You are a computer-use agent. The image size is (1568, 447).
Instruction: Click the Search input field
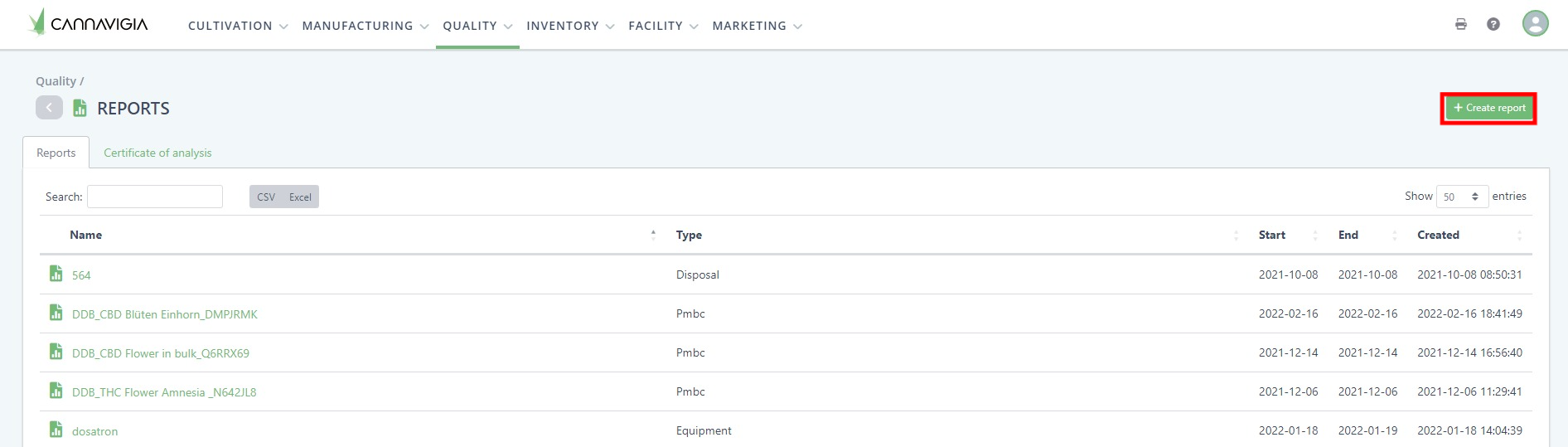click(x=155, y=197)
